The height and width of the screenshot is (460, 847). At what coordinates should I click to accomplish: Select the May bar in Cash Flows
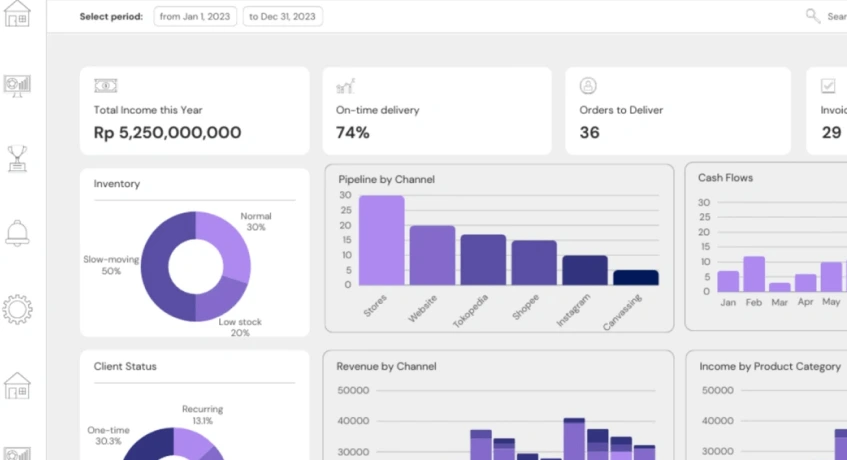831,277
